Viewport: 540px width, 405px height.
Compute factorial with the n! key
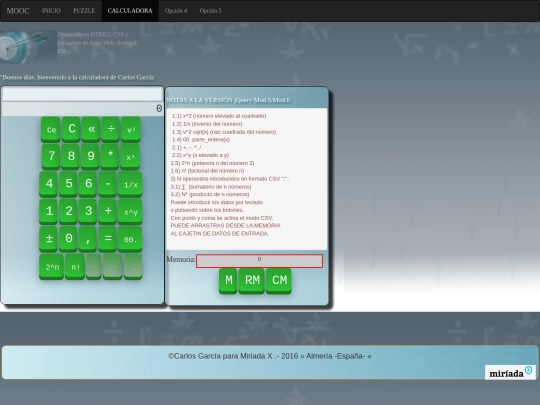coord(75,267)
